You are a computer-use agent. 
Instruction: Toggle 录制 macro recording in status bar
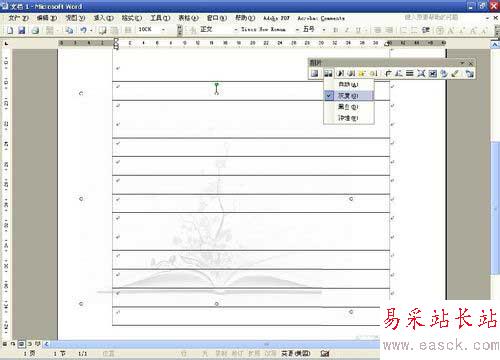pos(221,353)
